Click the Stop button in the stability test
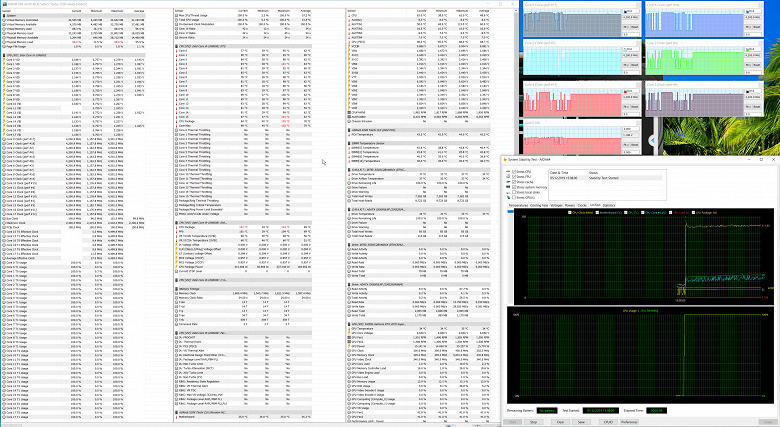This screenshot has width=780, height=427. click(534, 422)
